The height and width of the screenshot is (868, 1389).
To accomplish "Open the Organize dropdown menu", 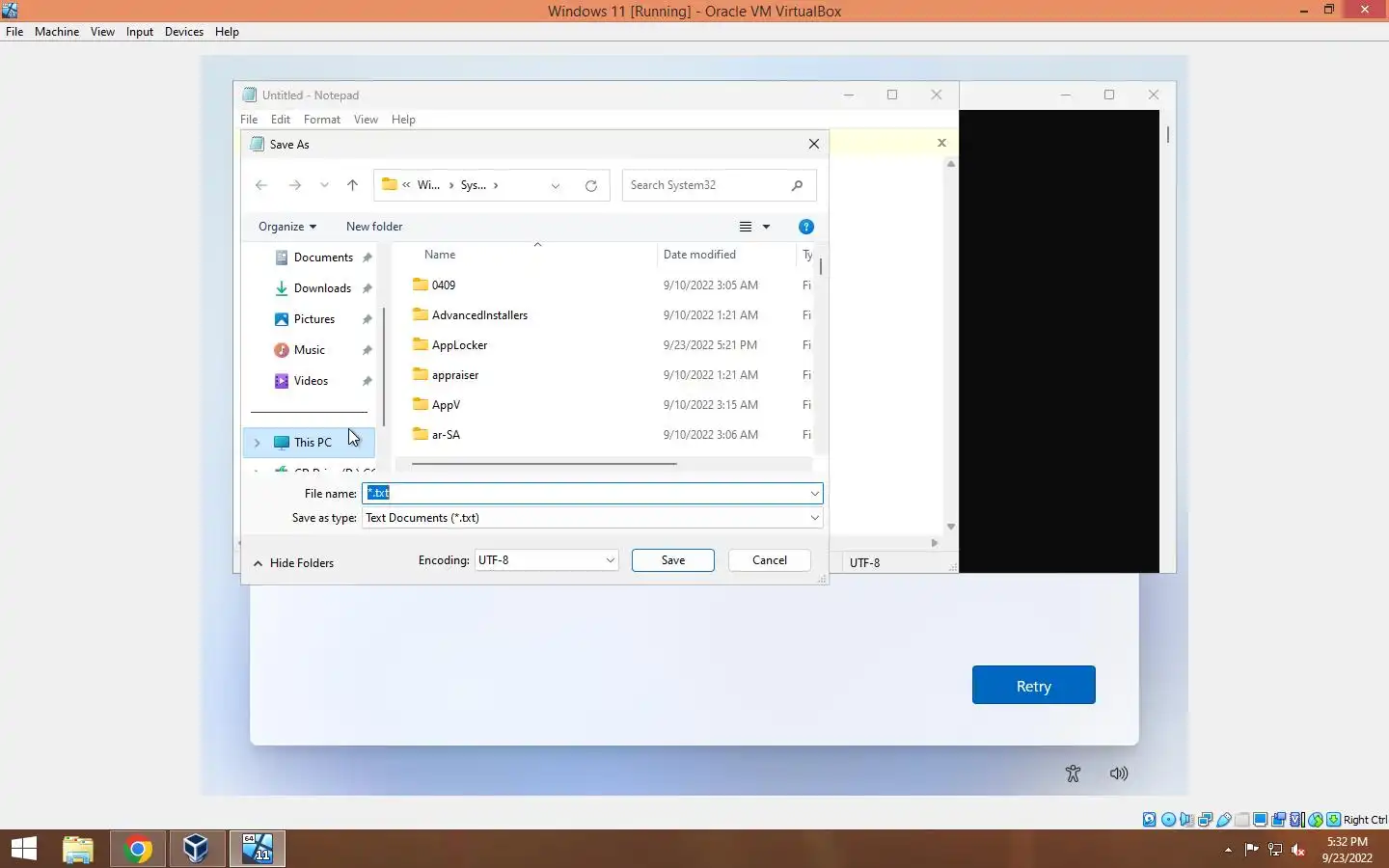I will [286, 227].
